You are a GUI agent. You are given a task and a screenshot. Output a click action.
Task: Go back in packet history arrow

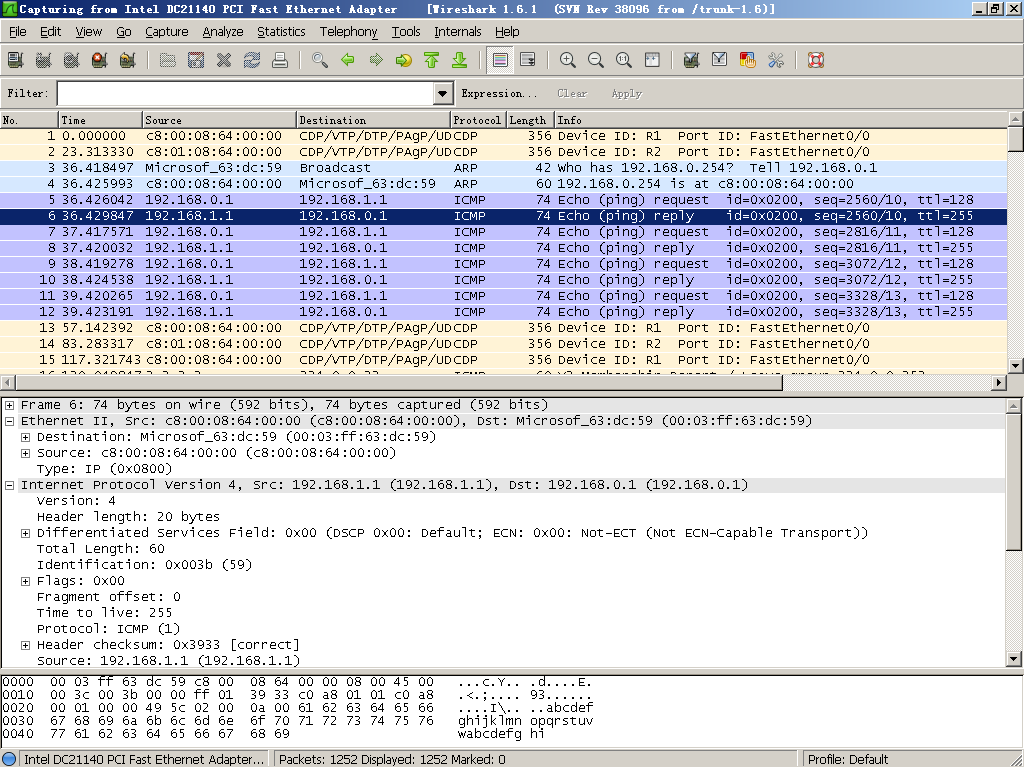pyautogui.click(x=348, y=60)
